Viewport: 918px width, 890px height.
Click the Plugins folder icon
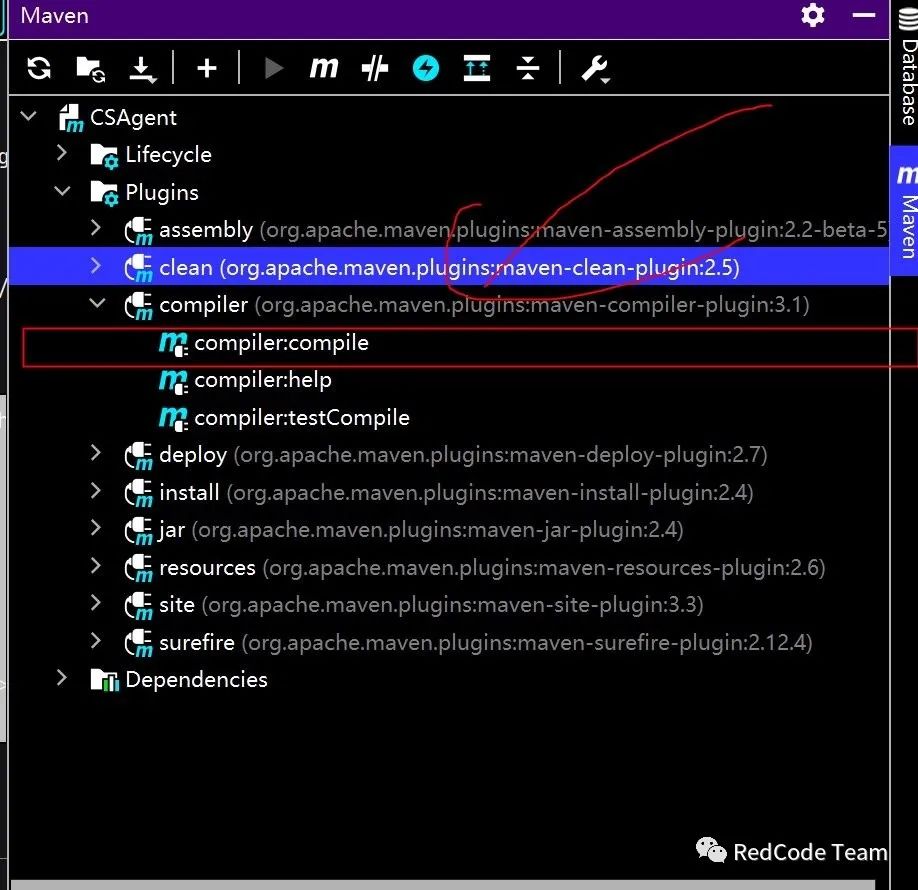tap(104, 194)
